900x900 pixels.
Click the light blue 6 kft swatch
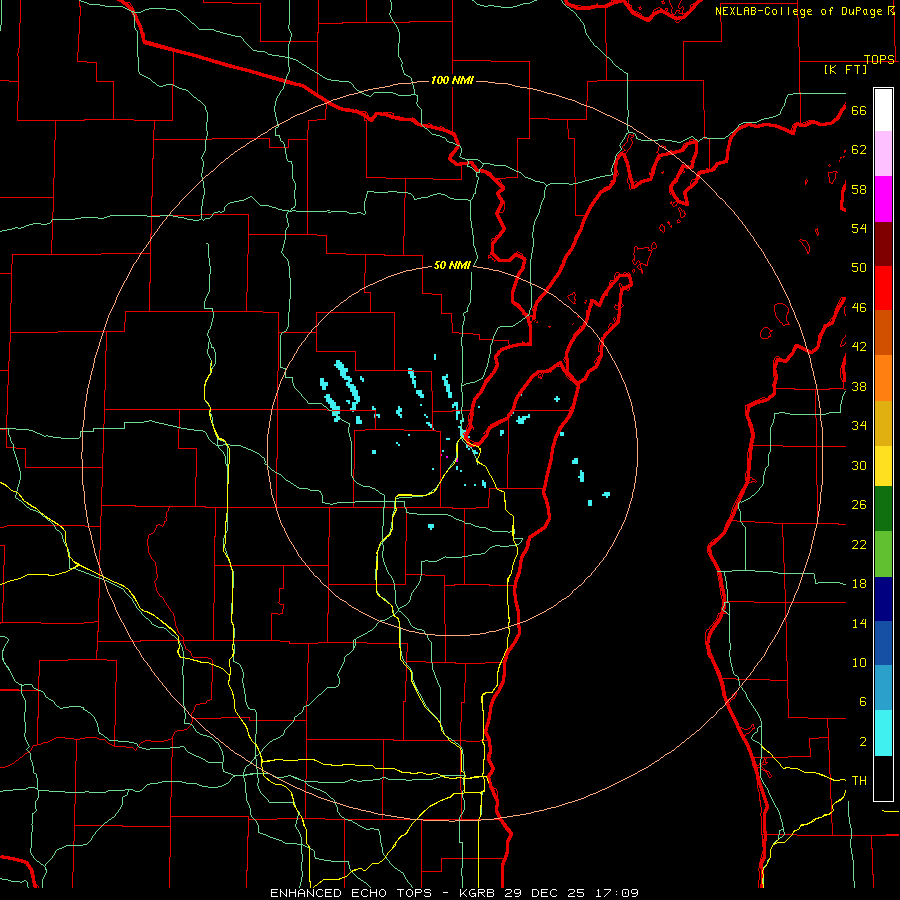[x=883, y=688]
